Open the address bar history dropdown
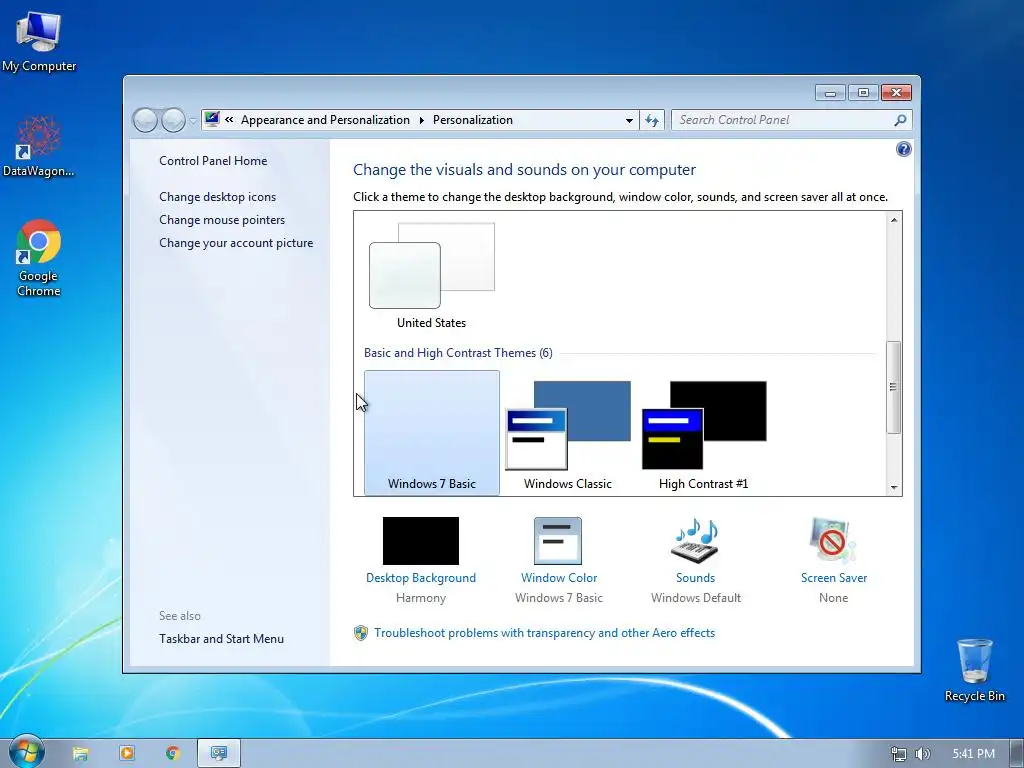Image resolution: width=1024 pixels, height=768 pixels. 629,120
